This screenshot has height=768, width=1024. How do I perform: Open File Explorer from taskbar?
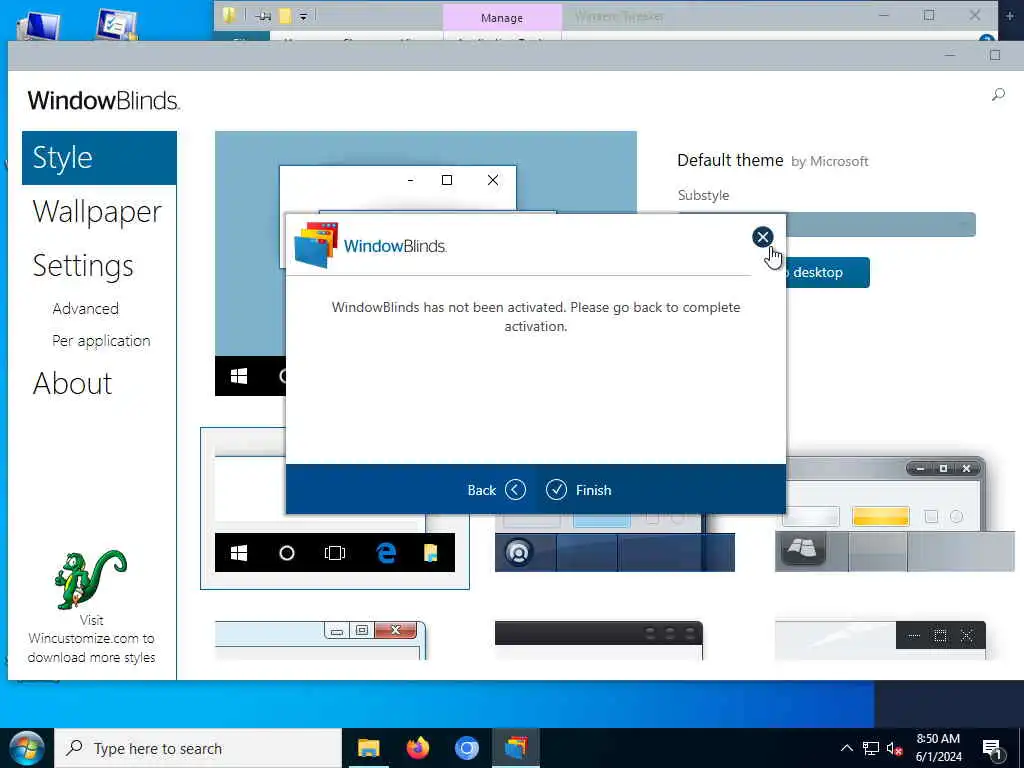click(x=368, y=748)
